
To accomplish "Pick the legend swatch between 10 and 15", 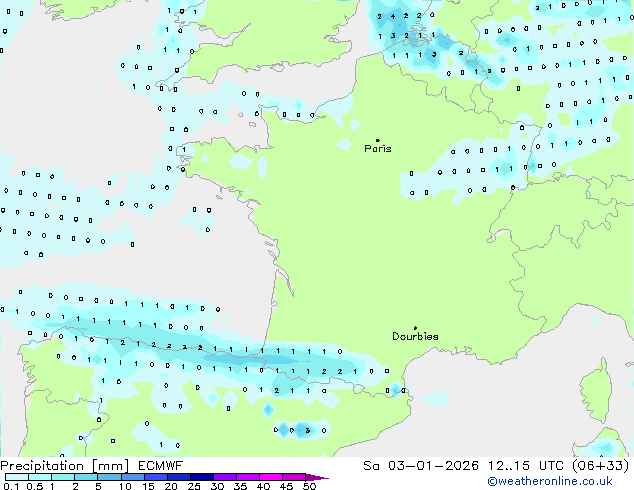I will [132, 477].
